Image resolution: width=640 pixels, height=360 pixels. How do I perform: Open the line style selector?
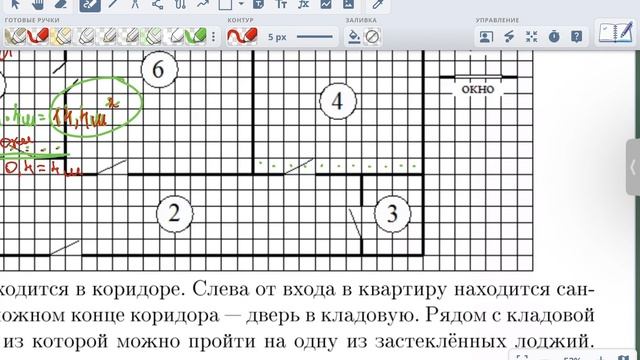click(314, 37)
